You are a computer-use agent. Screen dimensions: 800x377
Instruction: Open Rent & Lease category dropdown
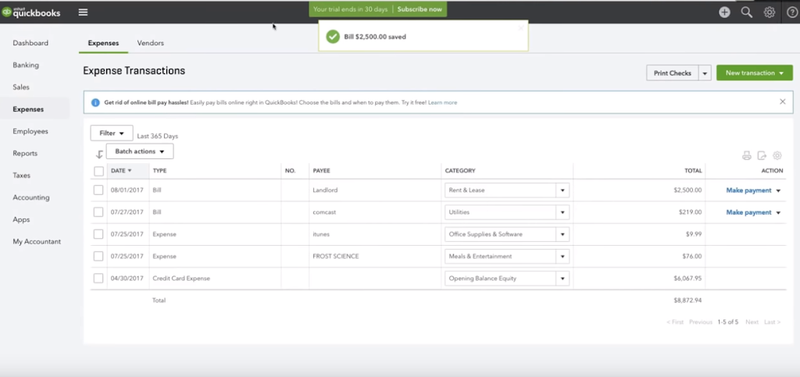562,190
